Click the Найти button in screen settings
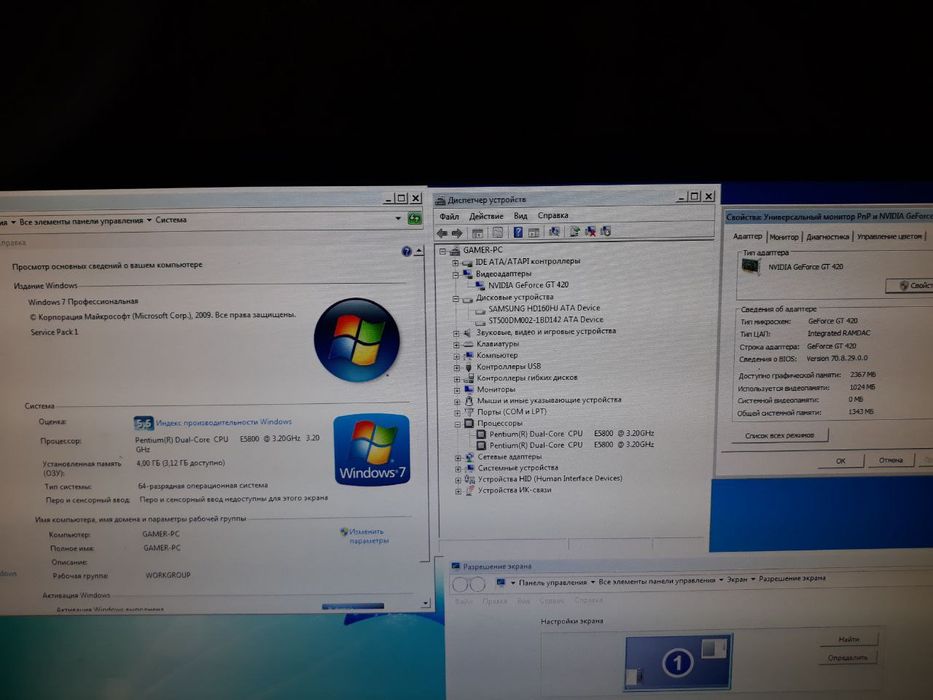933x700 pixels. click(849, 639)
